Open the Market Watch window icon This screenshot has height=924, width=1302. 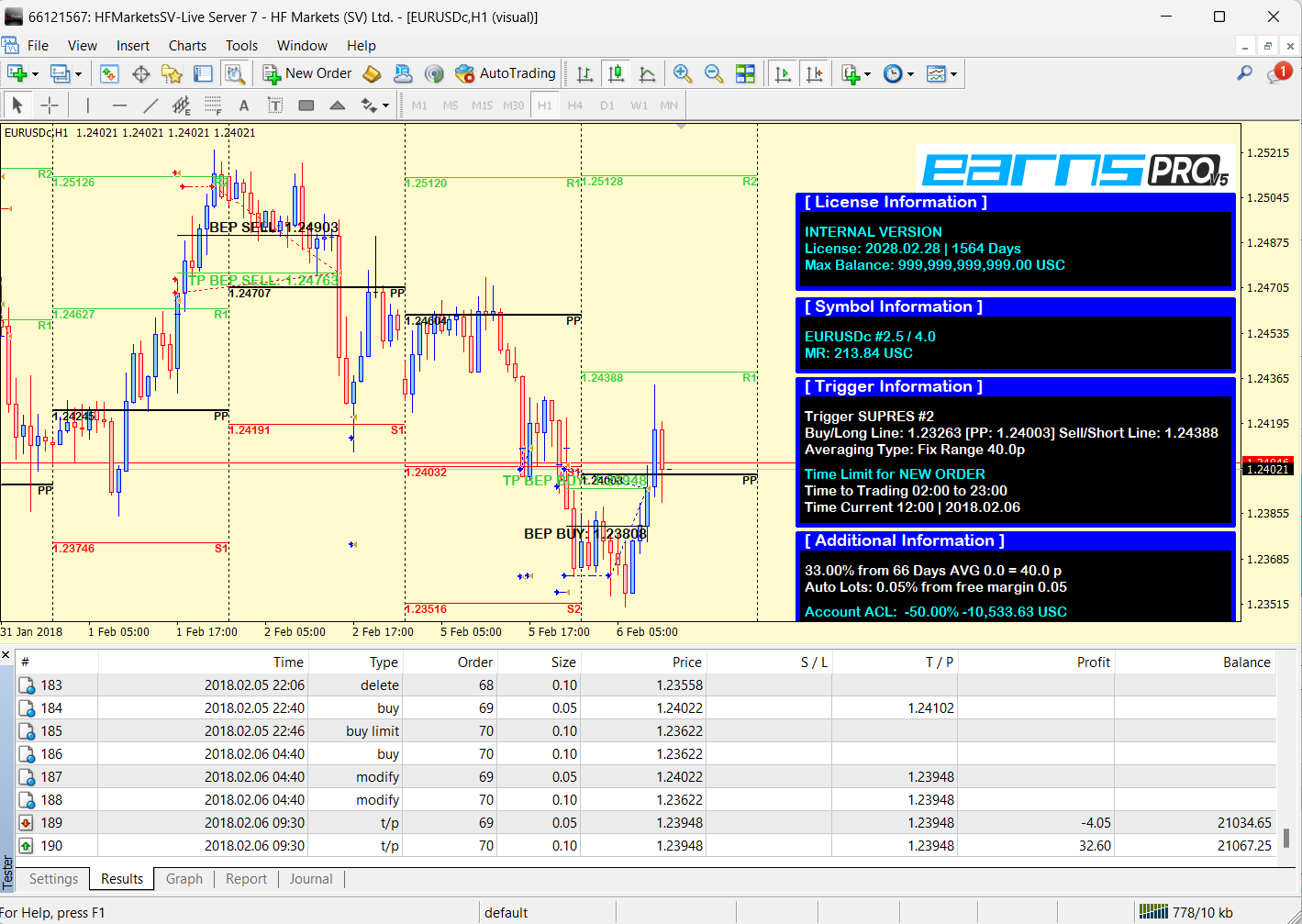pos(109,73)
